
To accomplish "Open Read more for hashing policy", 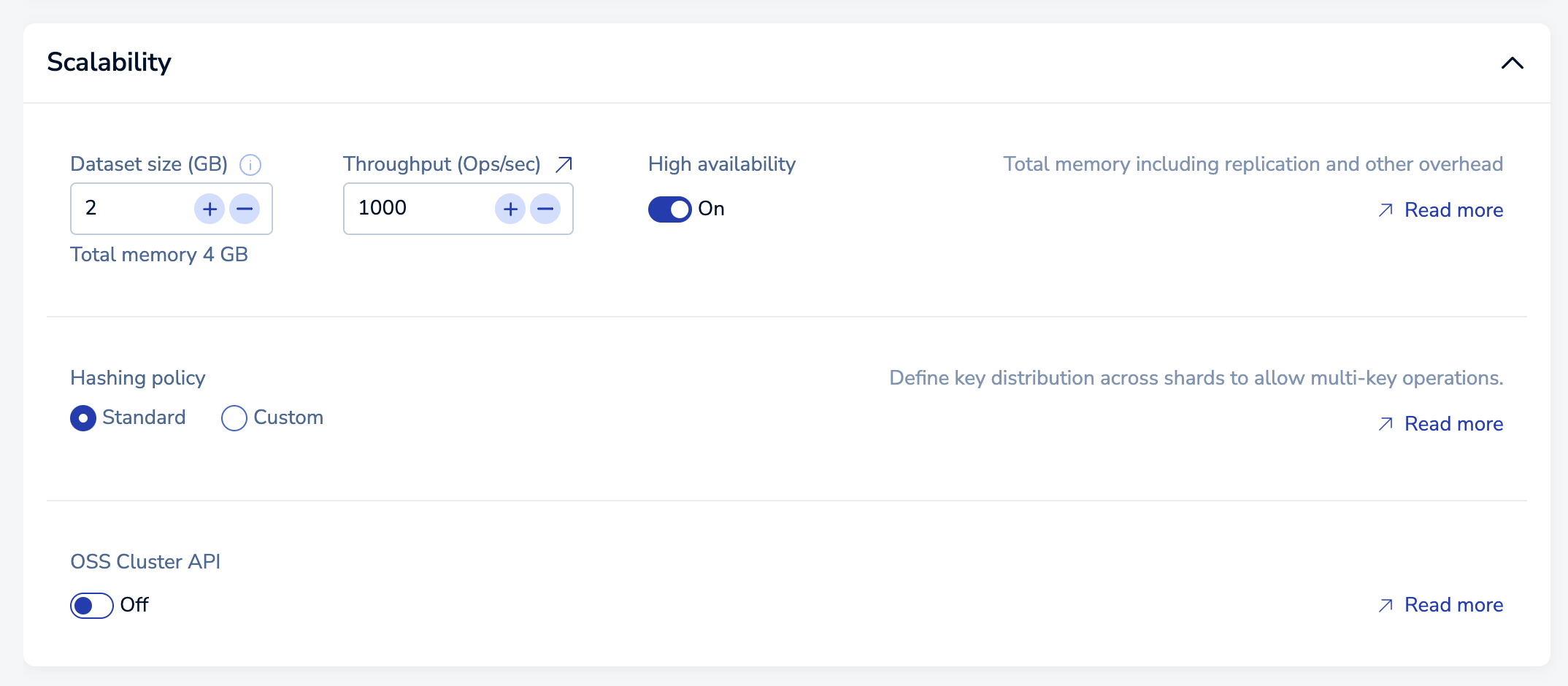I will click(x=1453, y=424).
